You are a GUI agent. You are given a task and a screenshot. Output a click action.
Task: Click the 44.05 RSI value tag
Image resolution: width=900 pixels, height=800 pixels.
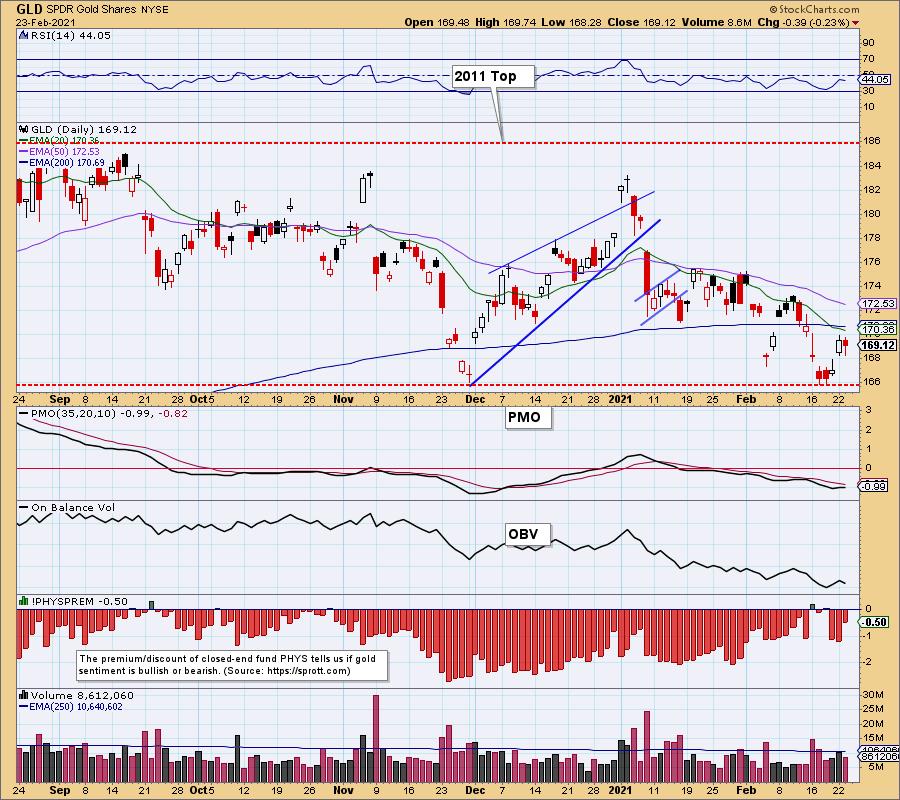point(875,80)
